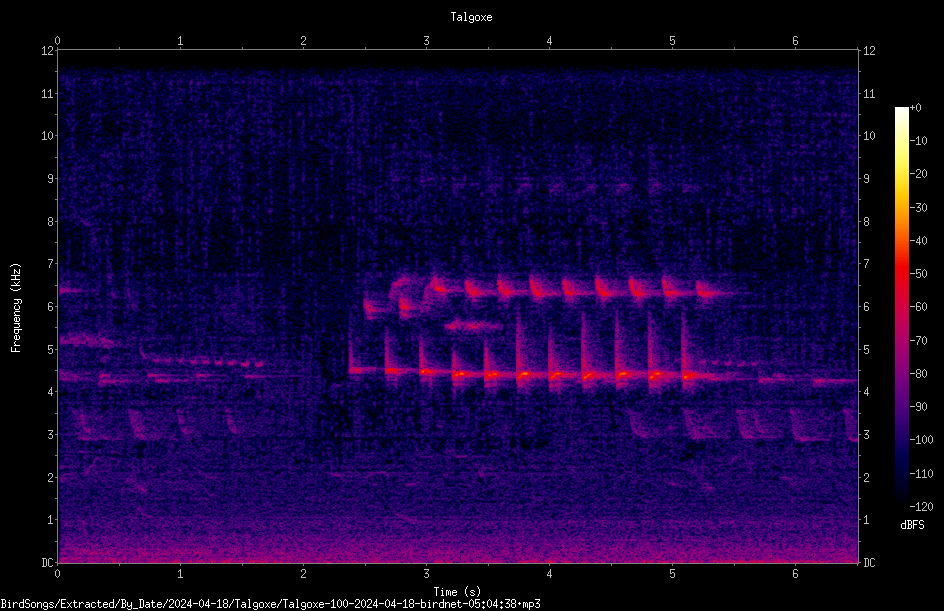
Task: Click the Time (s) axis label
Action: [457, 592]
